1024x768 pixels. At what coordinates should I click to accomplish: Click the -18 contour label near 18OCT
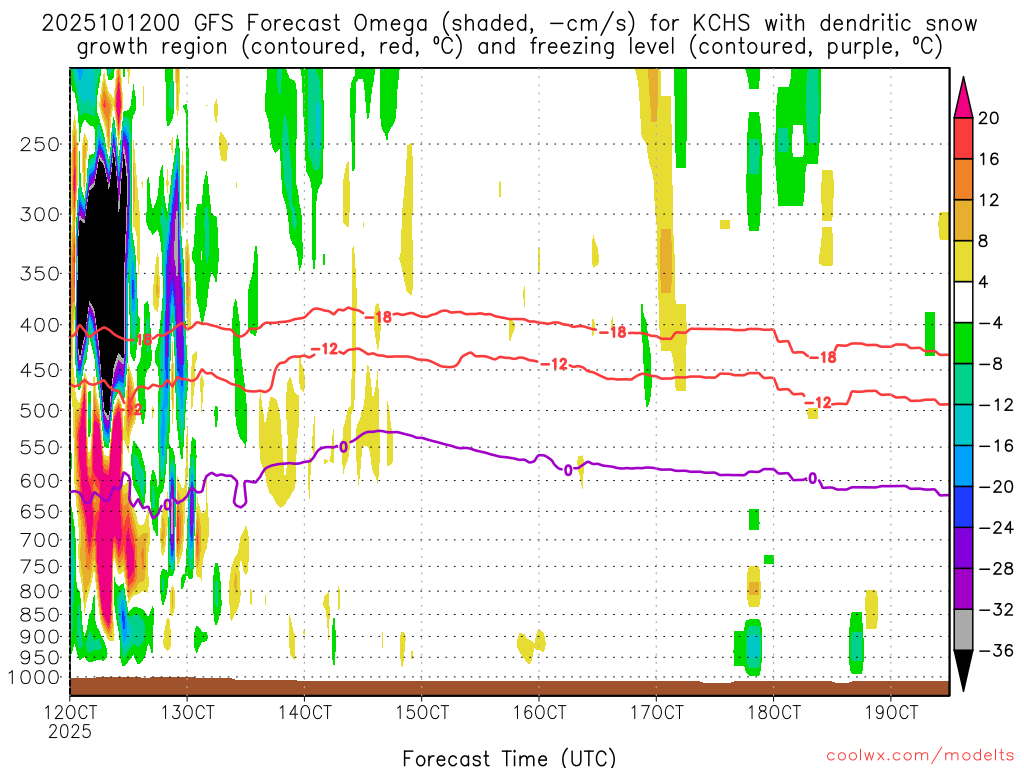coord(823,357)
